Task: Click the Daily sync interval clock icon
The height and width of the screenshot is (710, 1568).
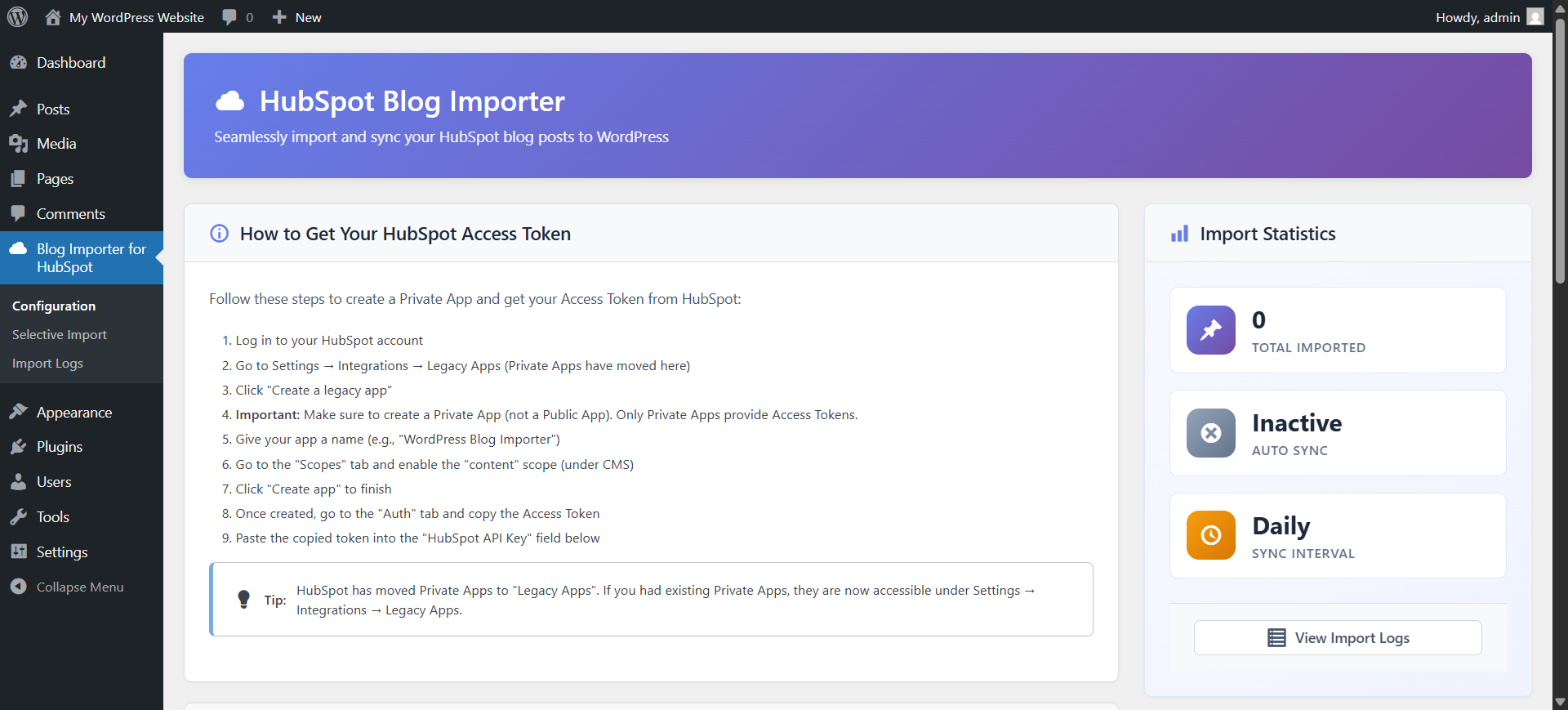Action: tap(1210, 535)
